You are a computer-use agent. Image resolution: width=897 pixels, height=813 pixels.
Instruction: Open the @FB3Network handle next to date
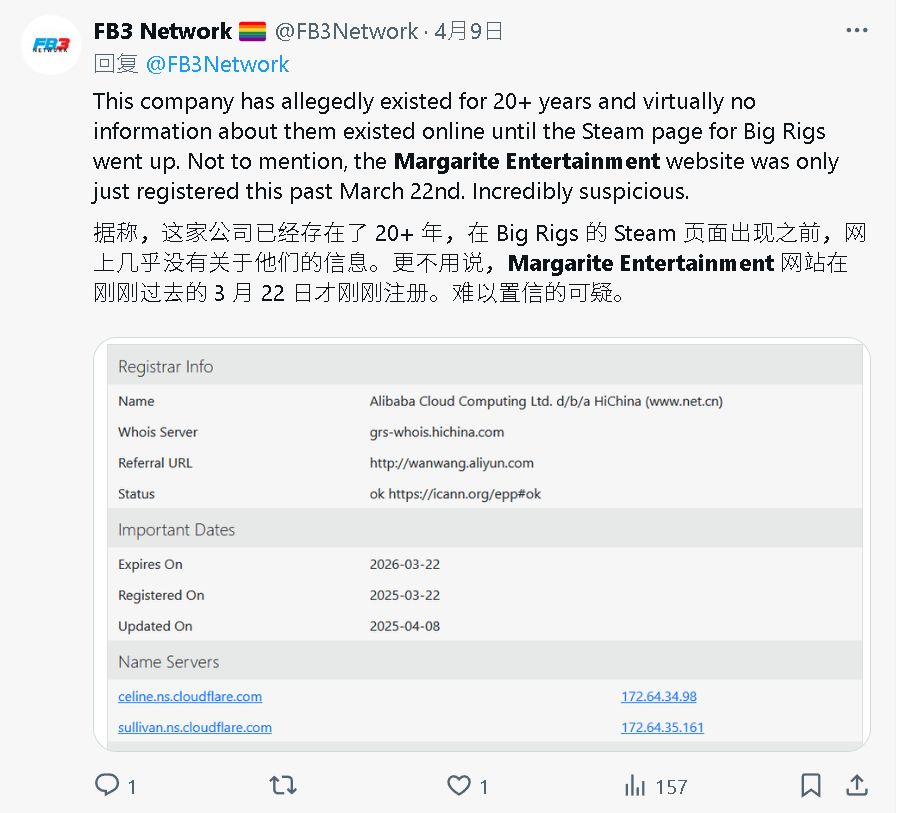[346, 31]
